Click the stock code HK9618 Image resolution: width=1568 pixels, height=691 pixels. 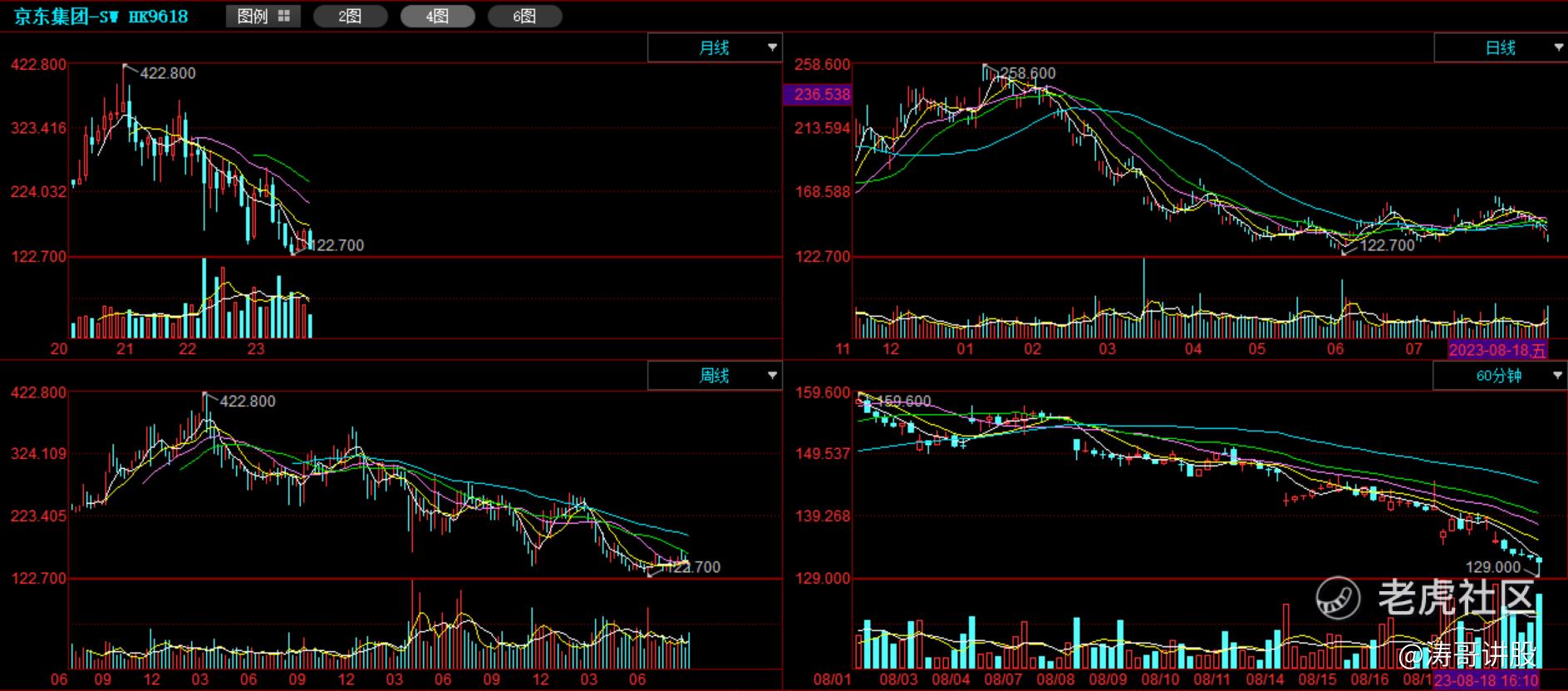(x=158, y=17)
